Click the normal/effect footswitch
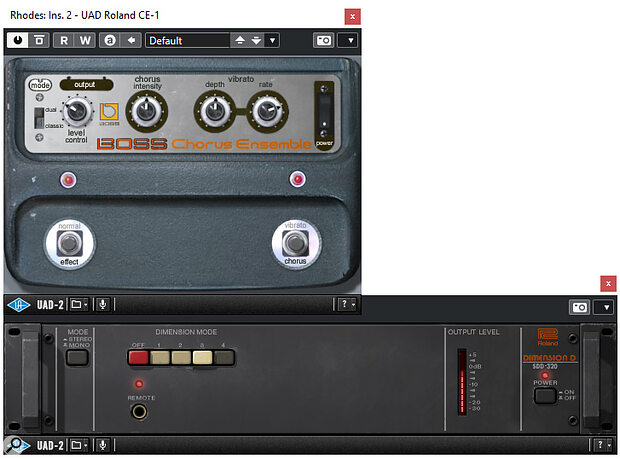The image size is (620, 459). click(x=70, y=244)
